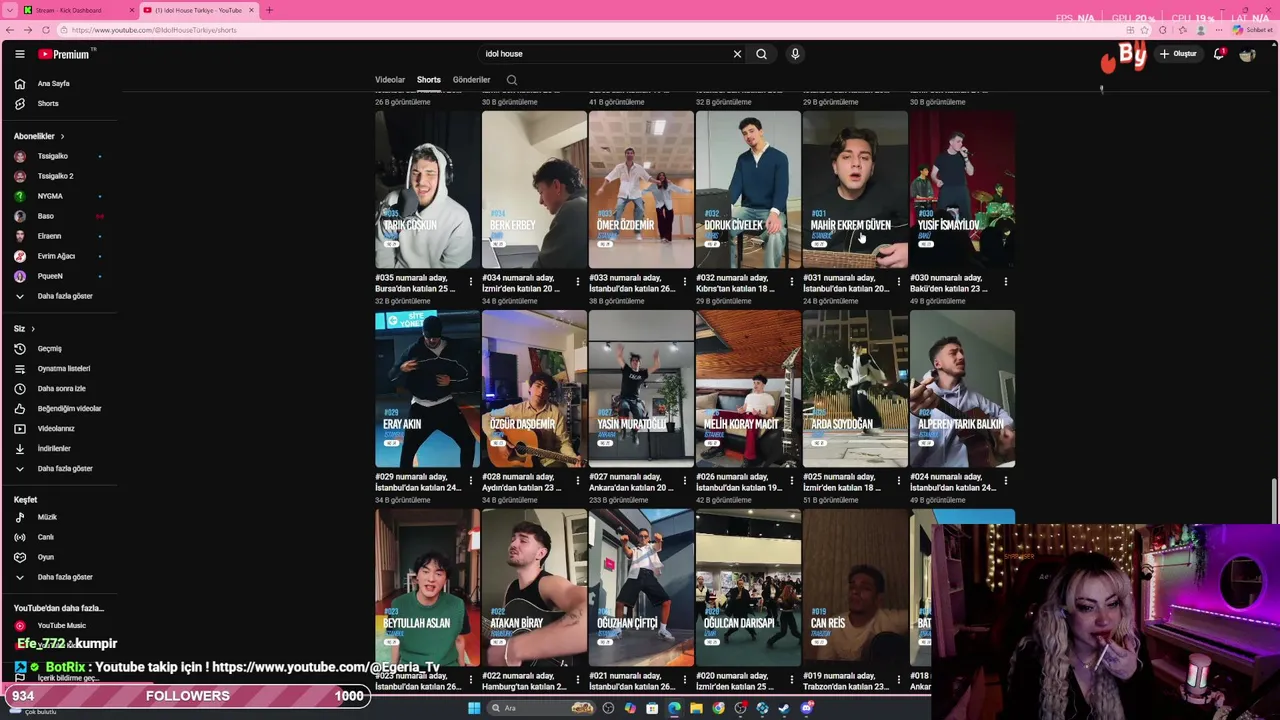Open options menu for #034 Berk Erbey short
Viewport: 1280px width, 720px height.
click(x=578, y=282)
